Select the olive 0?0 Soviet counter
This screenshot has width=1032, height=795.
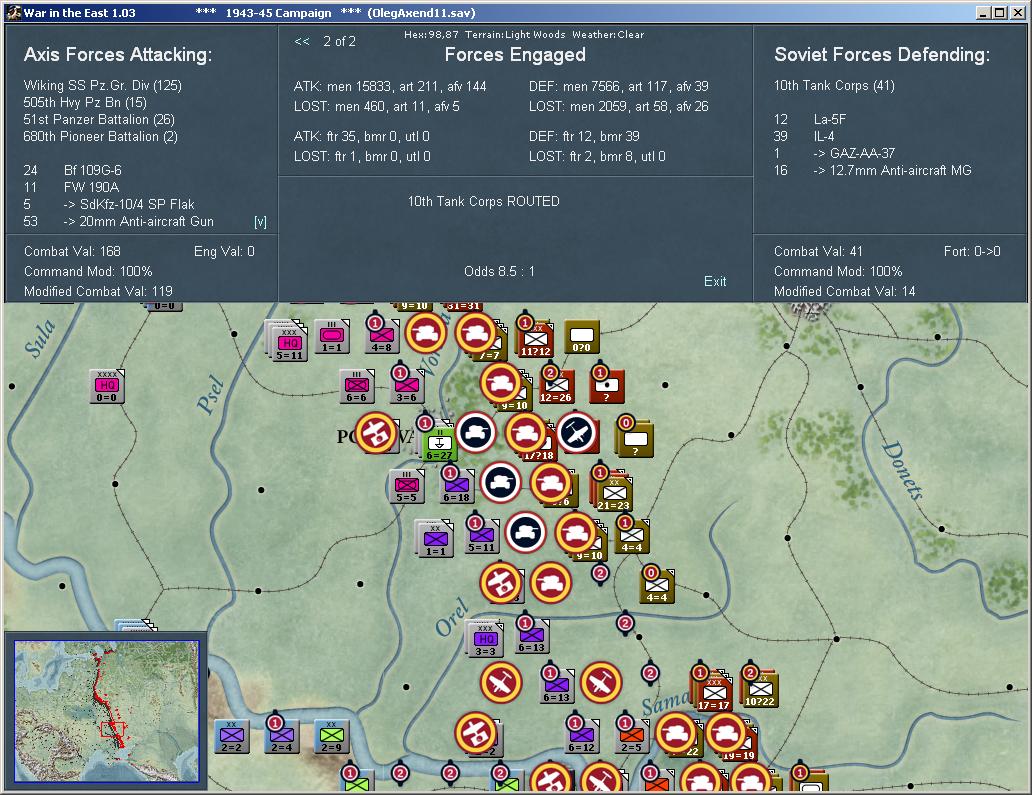coord(582,336)
